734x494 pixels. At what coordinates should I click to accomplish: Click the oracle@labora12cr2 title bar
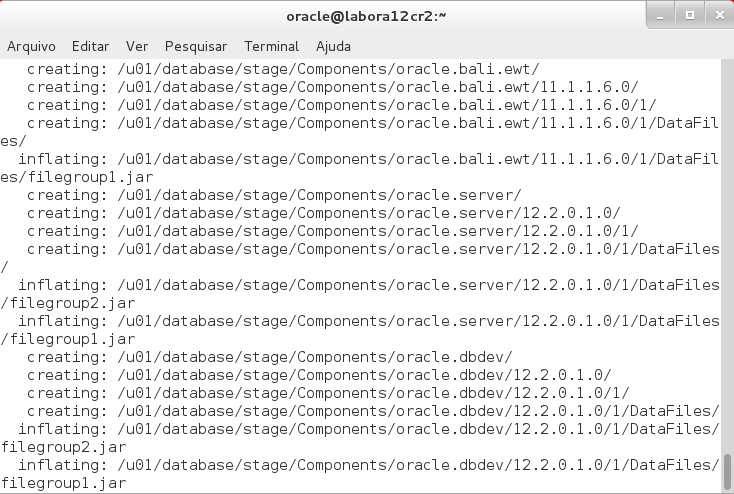[366, 16]
